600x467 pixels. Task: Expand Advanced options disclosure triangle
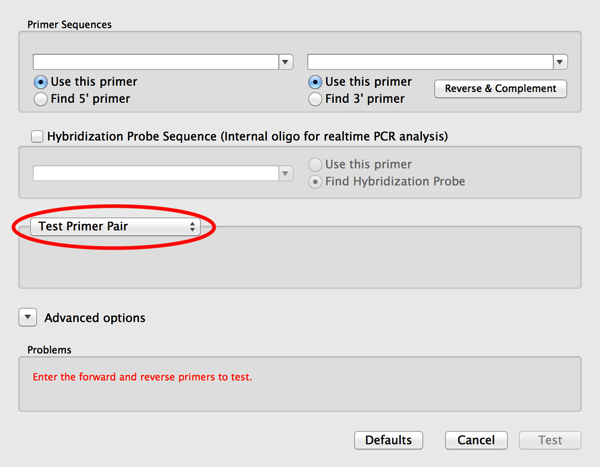[x=27, y=318]
